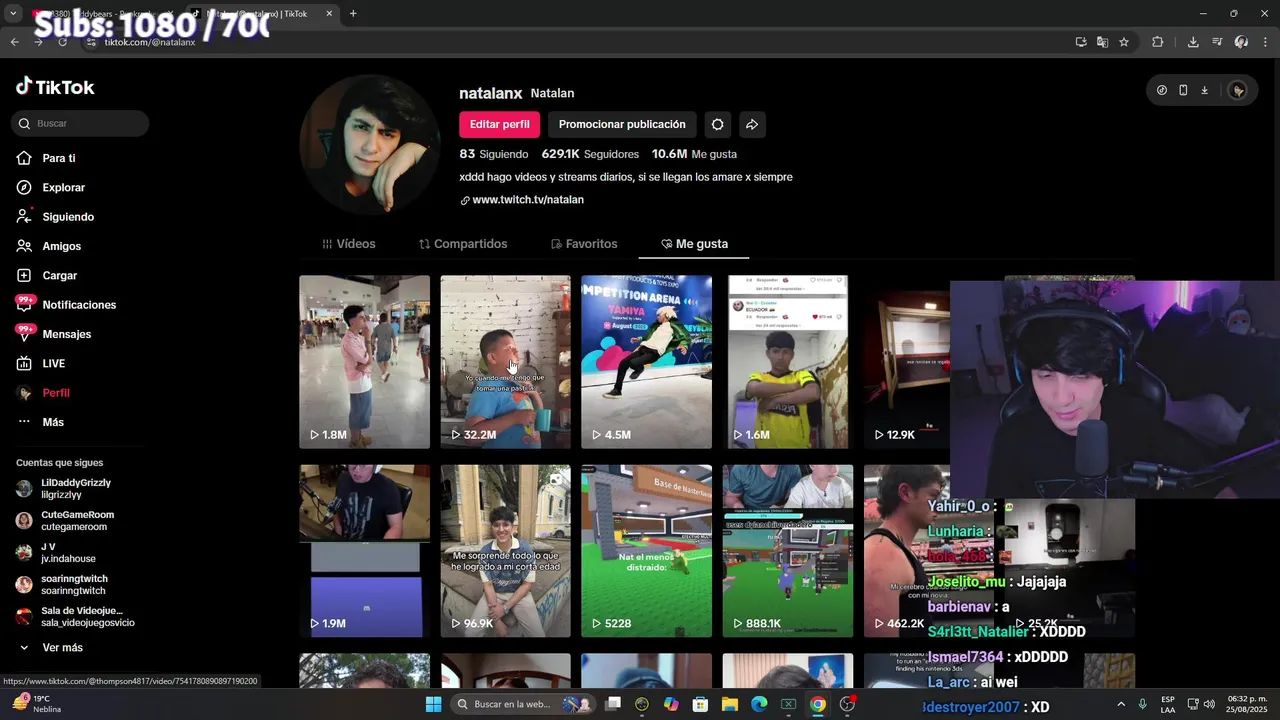Open Microsoft Edge from taskbar

click(759, 704)
